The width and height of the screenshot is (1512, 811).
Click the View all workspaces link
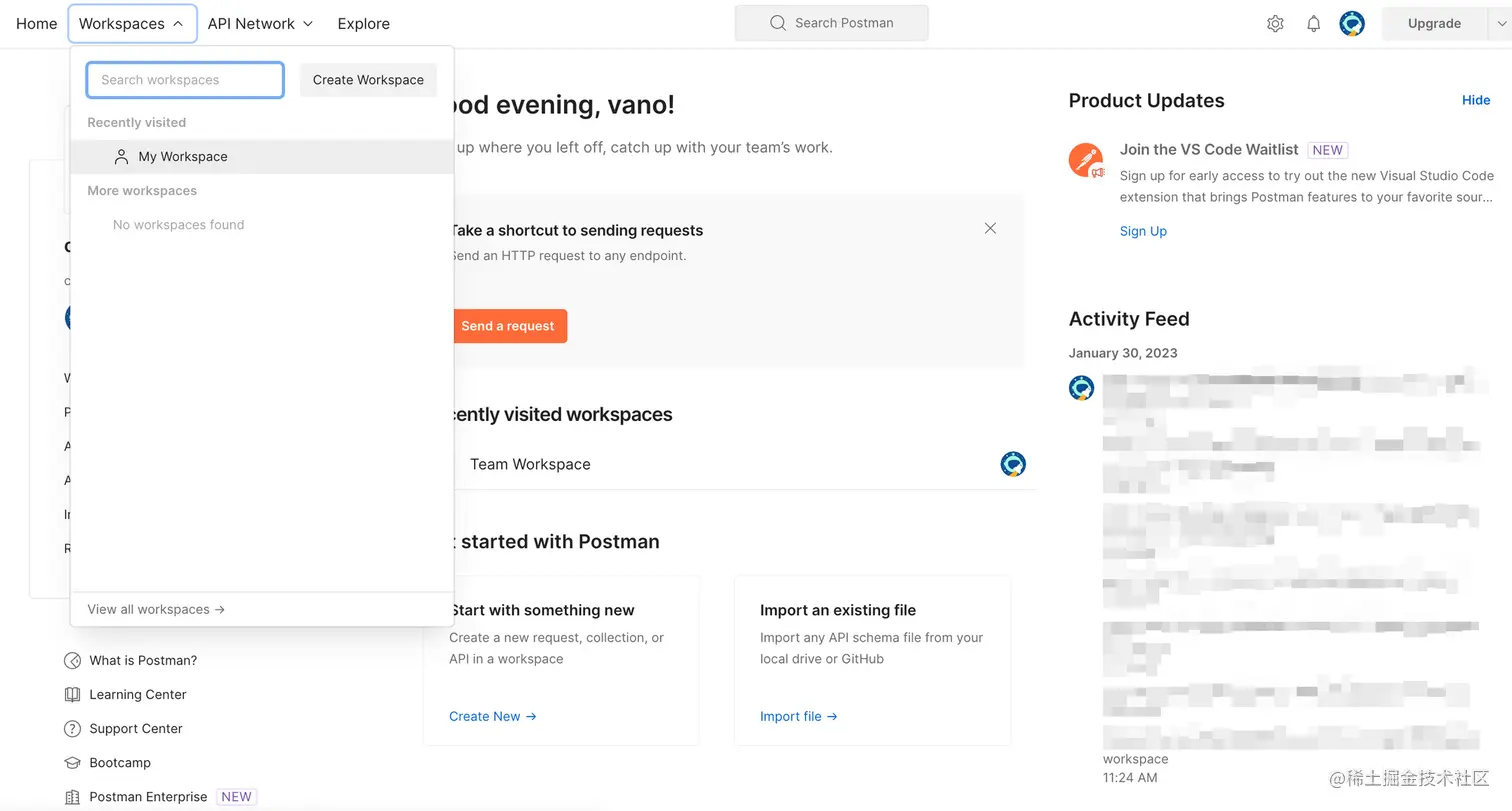point(156,609)
